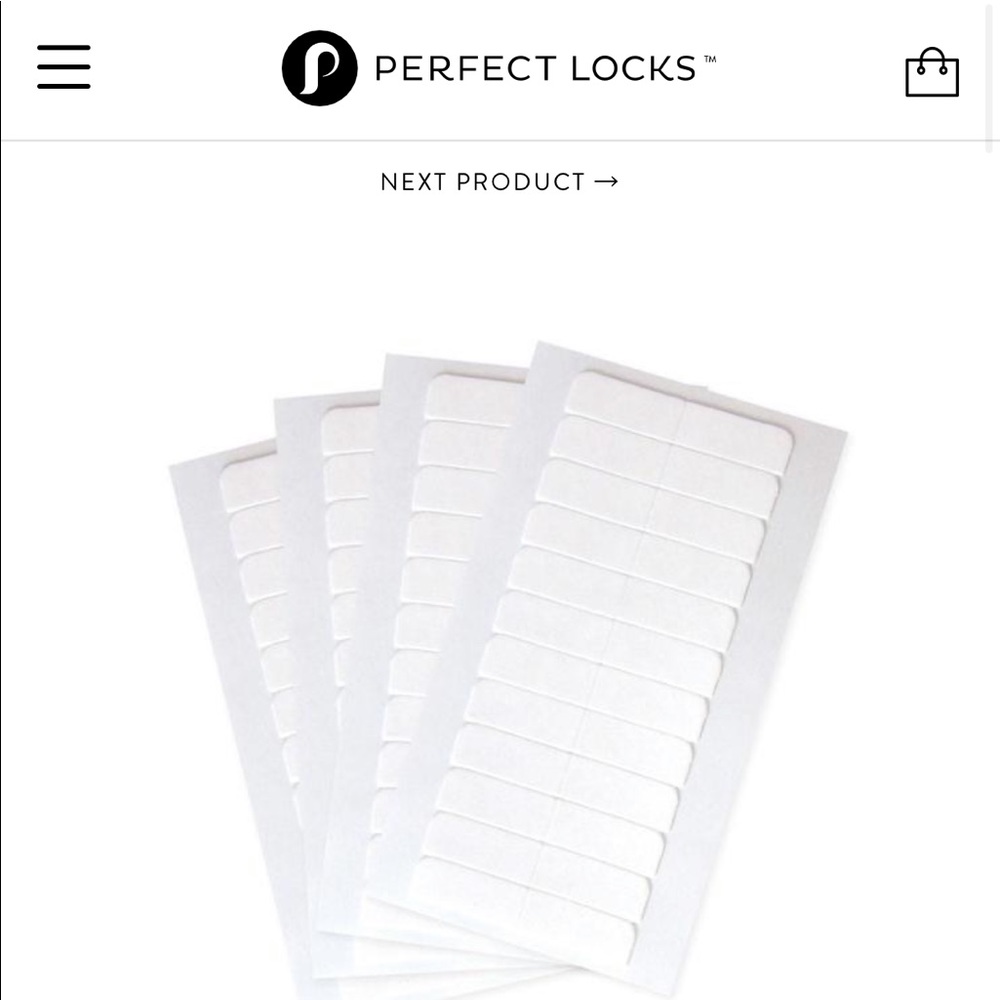Image resolution: width=1000 pixels, height=1000 pixels.
Task: Click the word LOCKS in the header
Action: pyautogui.click(x=633, y=68)
